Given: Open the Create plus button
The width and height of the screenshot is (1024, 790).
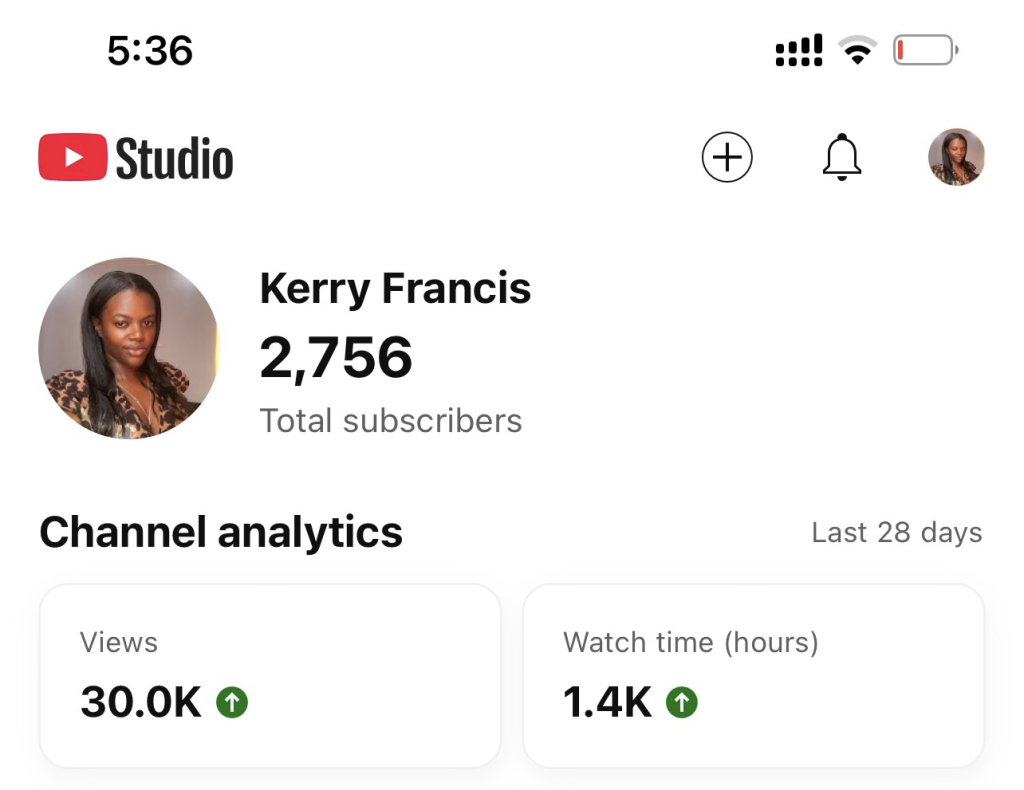Looking at the screenshot, I should point(727,158).
